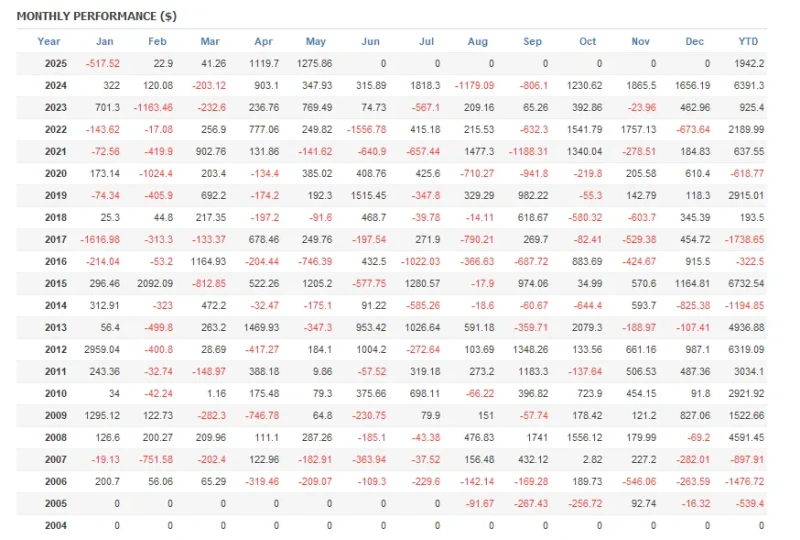The height and width of the screenshot is (540, 800).
Task: Click the YTD column header
Action: coord(748,41)
